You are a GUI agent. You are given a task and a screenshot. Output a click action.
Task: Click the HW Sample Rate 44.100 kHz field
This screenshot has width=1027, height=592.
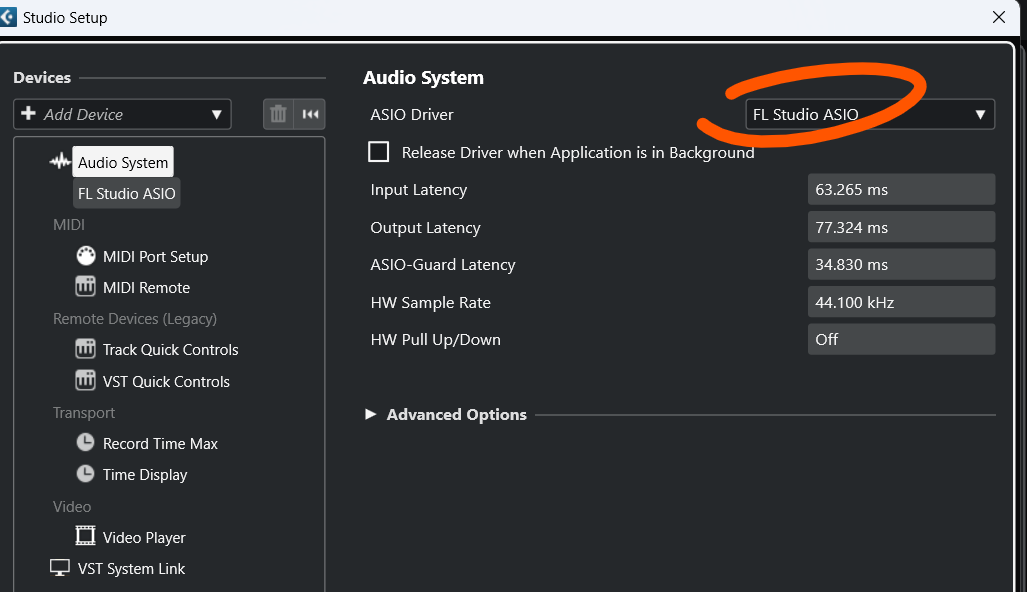click(901, 303)
